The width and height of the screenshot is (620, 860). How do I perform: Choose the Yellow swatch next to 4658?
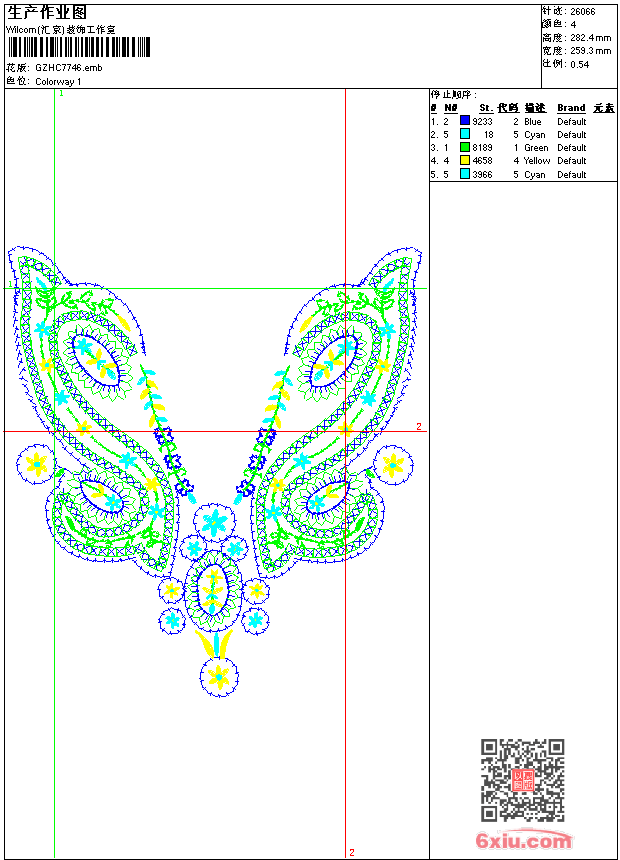465,160
